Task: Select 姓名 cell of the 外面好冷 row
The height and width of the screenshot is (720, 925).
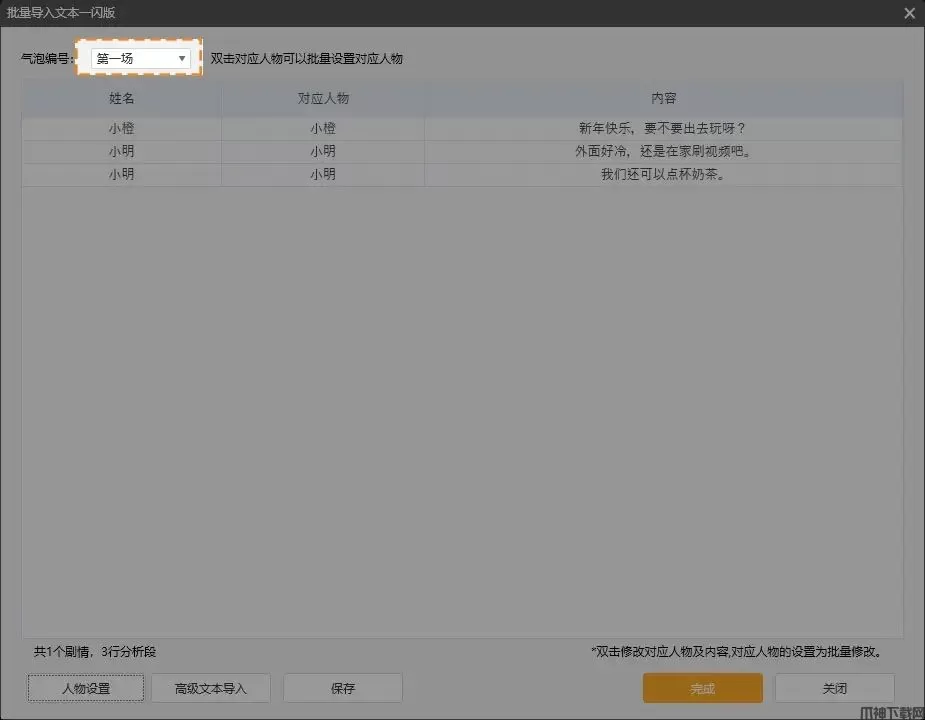Action: tap(121, 152)
